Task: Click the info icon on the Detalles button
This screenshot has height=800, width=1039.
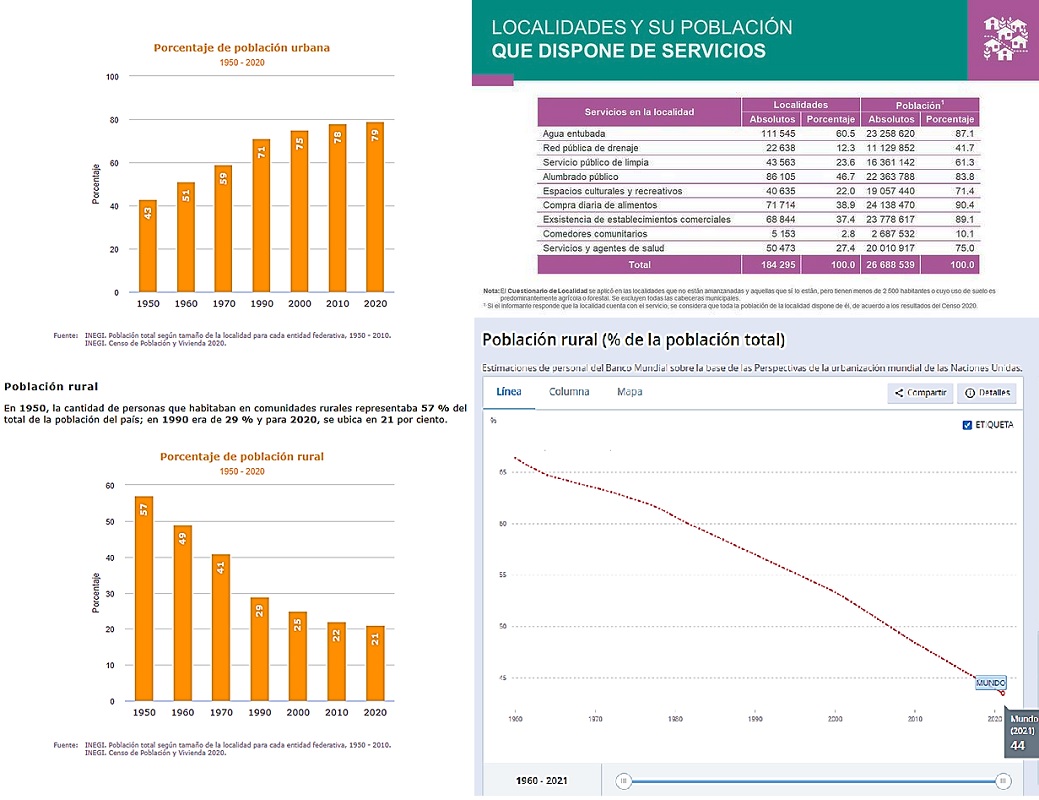Action: click(x=969, y=393)
